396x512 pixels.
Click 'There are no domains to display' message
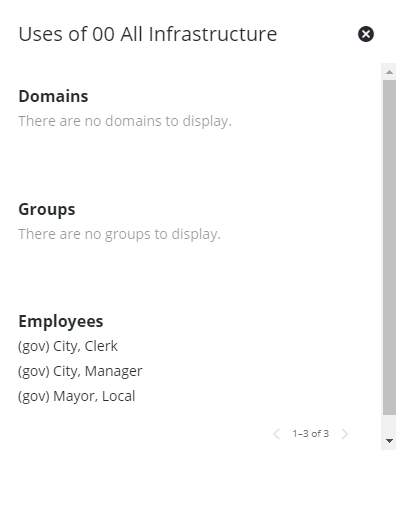(125, 121)
